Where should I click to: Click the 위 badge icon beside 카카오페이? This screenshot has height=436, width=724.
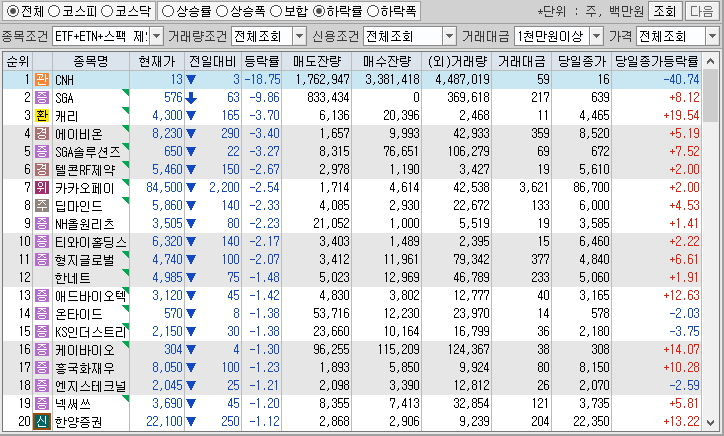click(42, 188)
